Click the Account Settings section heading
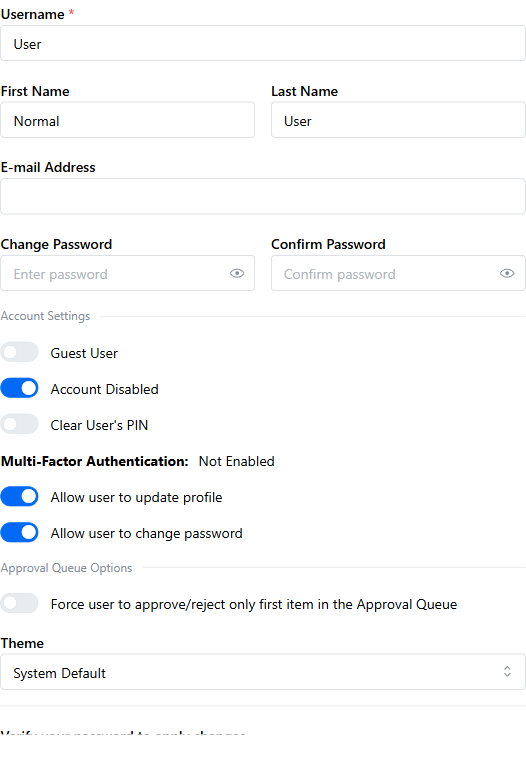This screenshot has height=784, width=526. (x=46, y=316)
